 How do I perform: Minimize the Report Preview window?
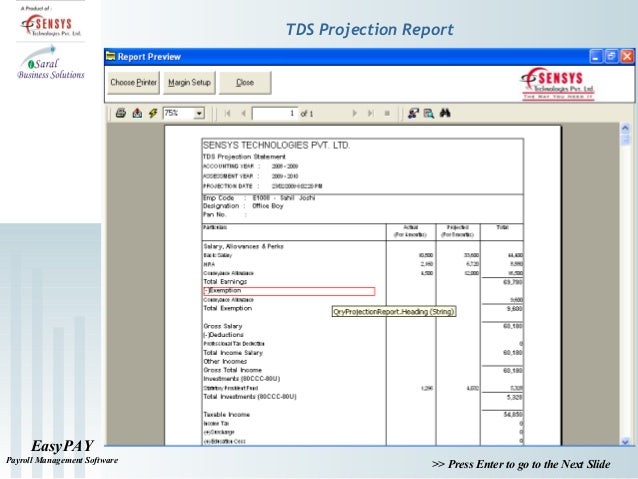[x=596, y=57]
